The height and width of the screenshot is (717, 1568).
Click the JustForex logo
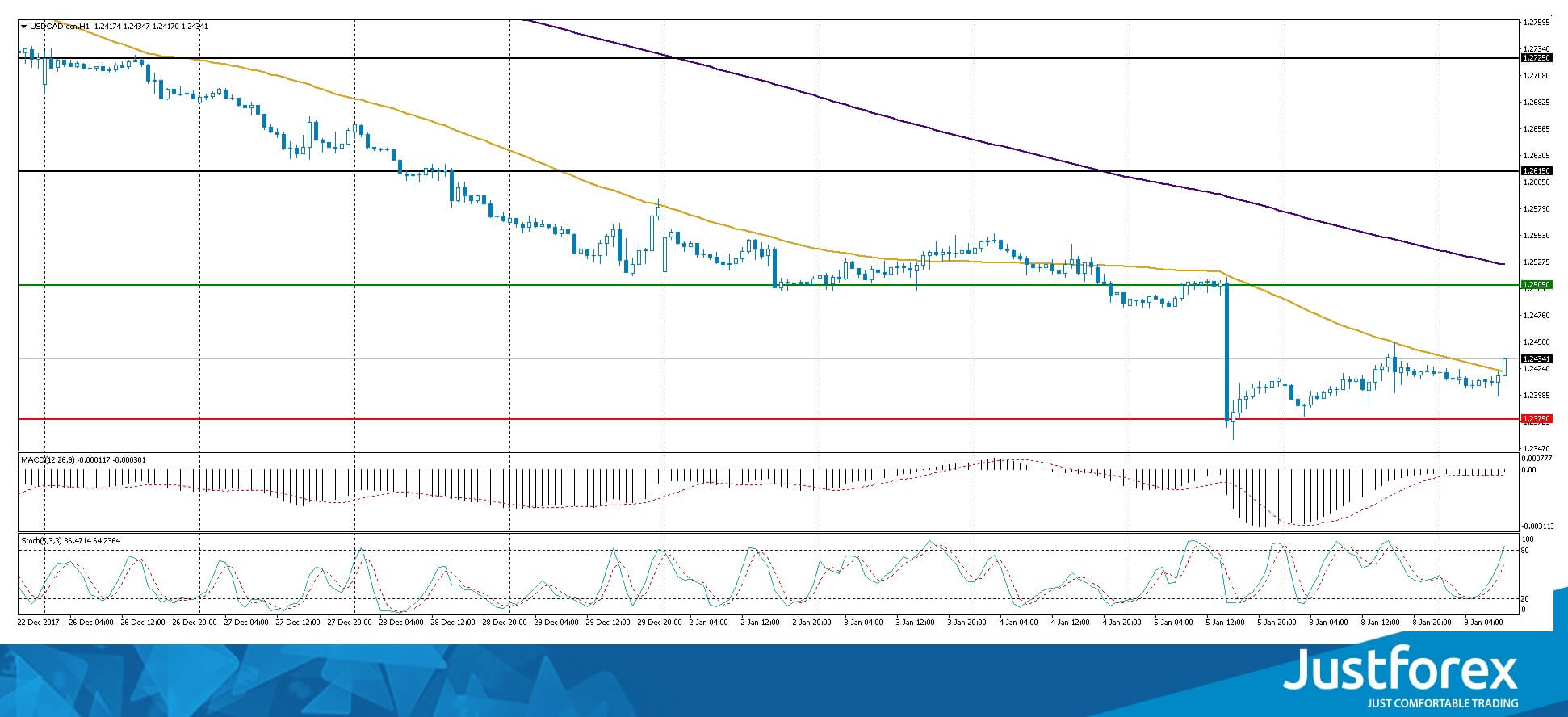coord(1399,677)
